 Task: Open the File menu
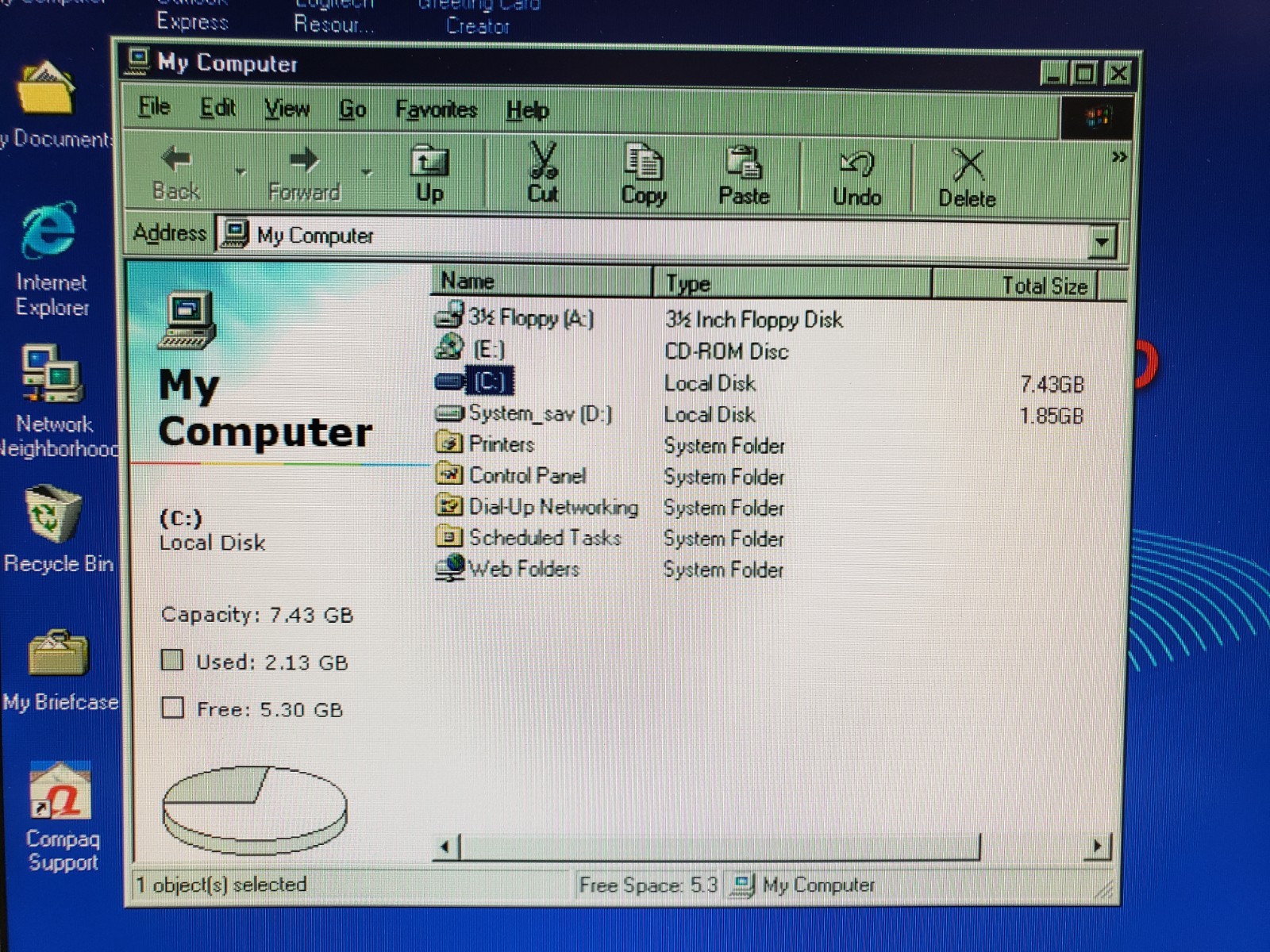click(154, 106)
